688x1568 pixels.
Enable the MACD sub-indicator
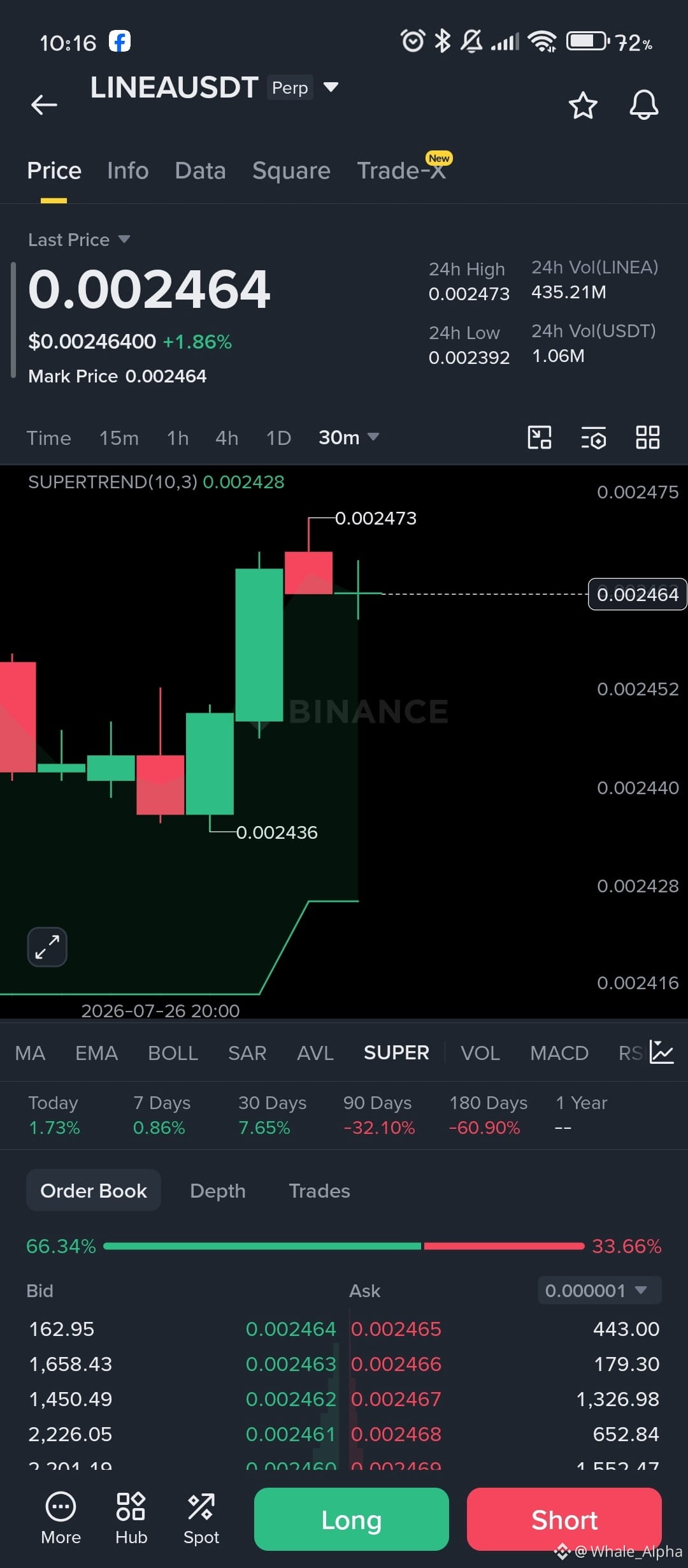559,1053
